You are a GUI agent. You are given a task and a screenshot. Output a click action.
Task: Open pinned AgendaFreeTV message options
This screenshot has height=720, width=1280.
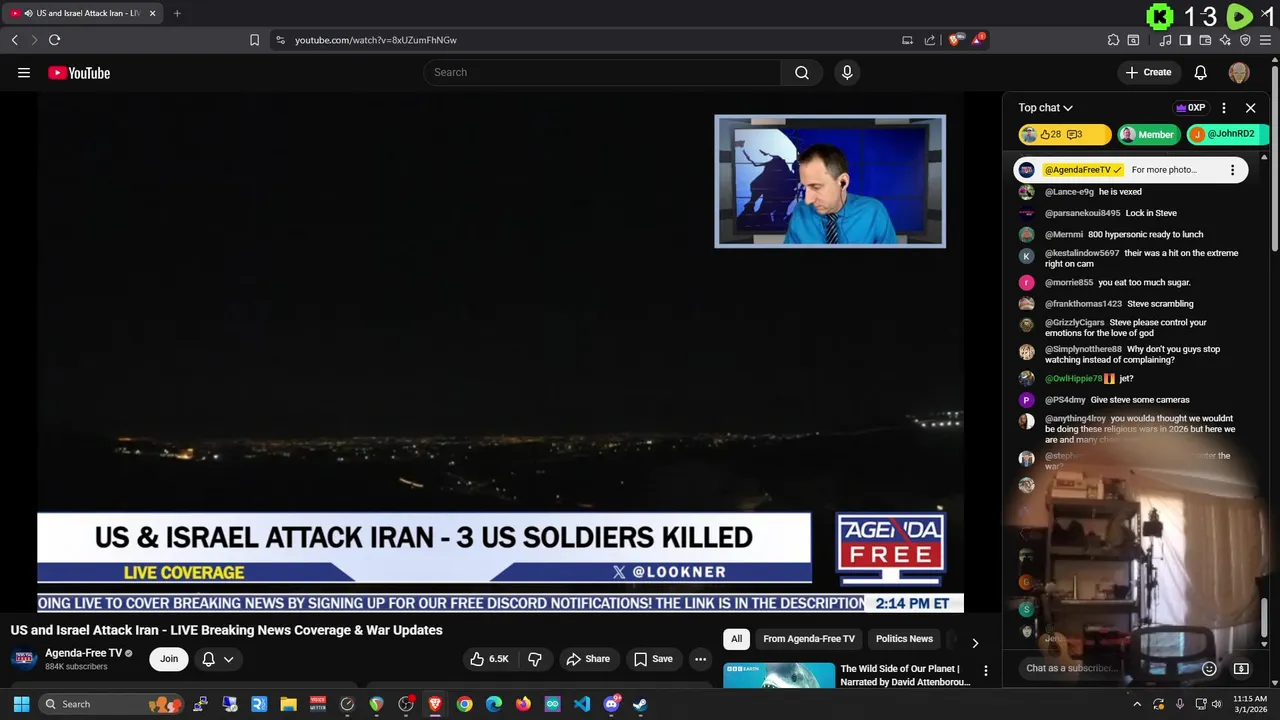[x=1232, y=170]
